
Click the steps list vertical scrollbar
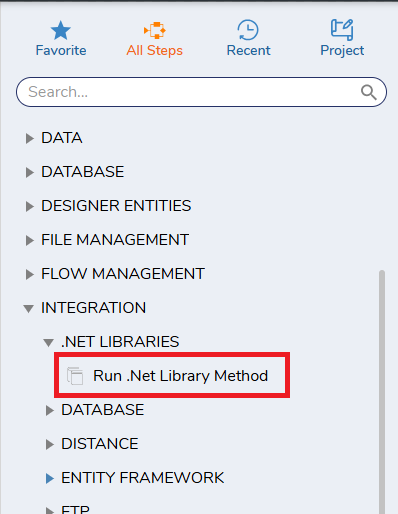(382, 392)
